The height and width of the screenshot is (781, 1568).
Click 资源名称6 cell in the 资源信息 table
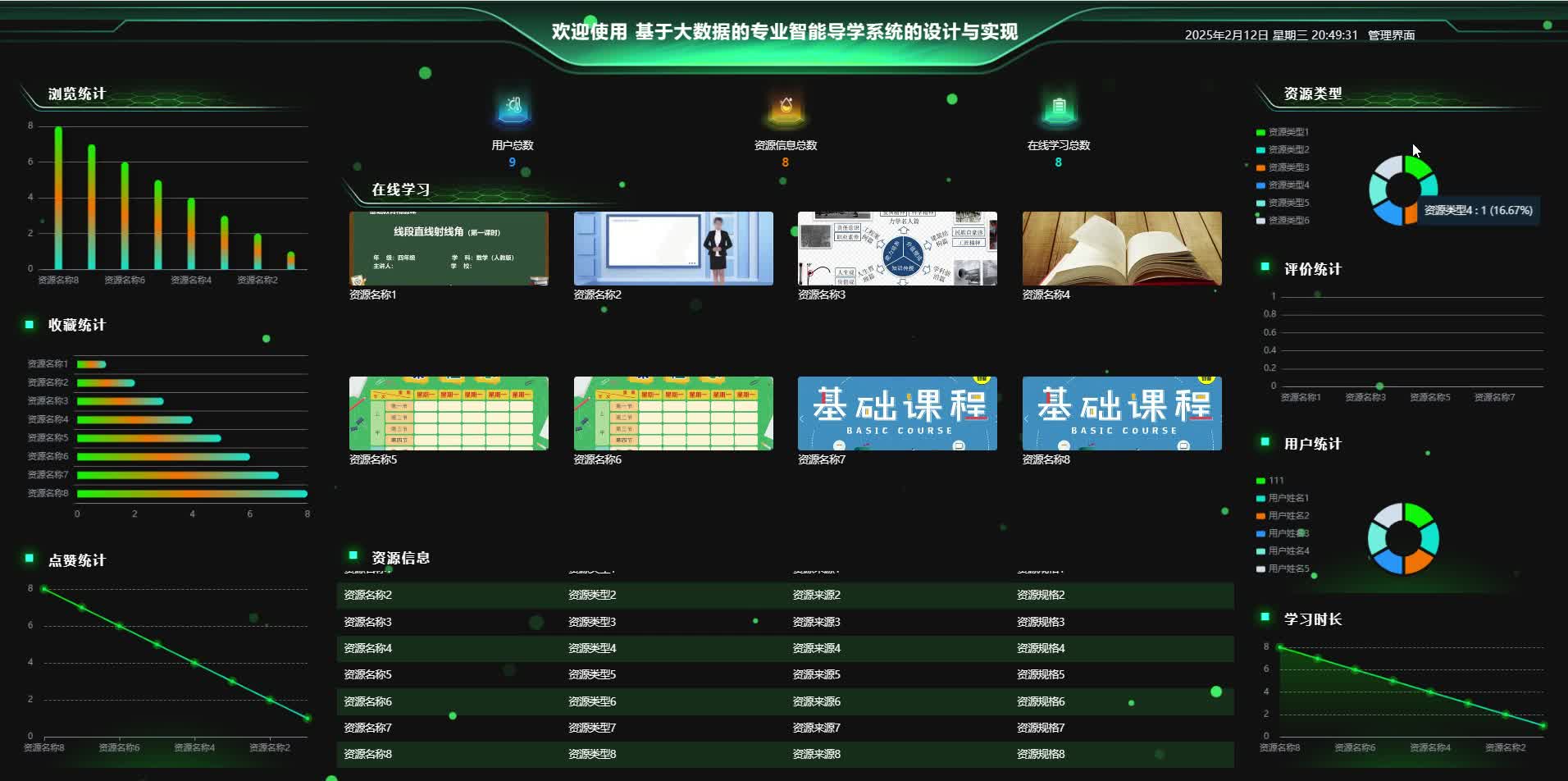click(368, 701)
